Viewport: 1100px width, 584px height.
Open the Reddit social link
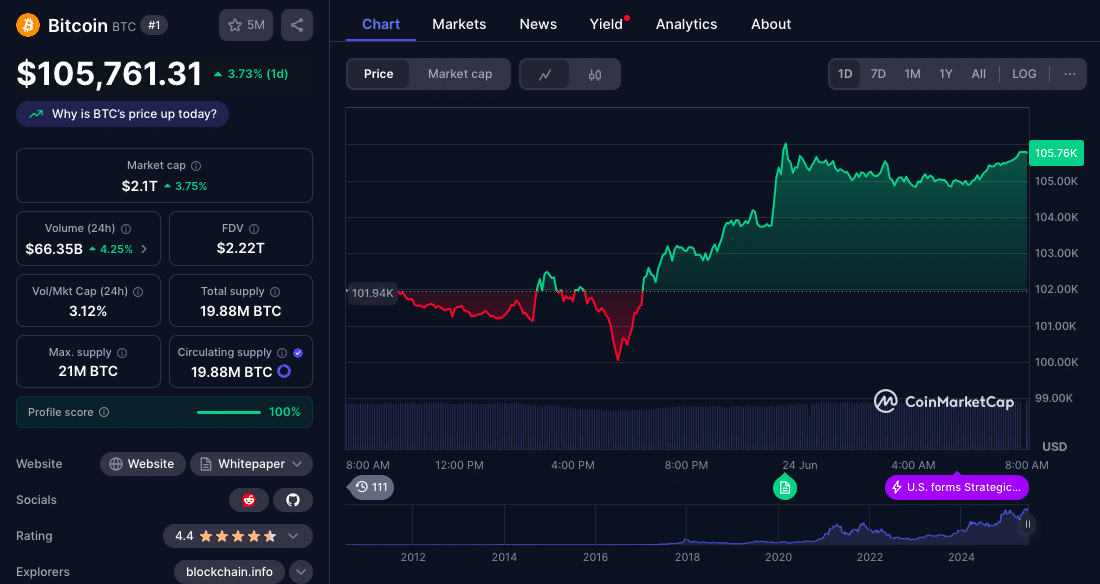click(249, 500)
